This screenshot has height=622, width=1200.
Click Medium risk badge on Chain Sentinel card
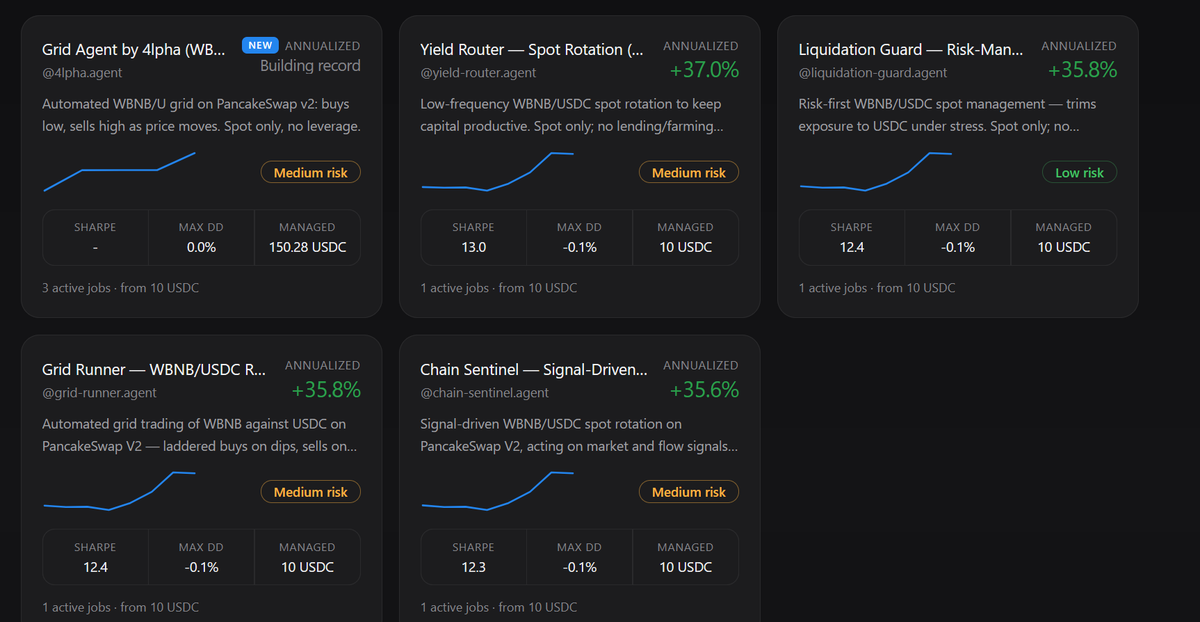click(689, 492)
